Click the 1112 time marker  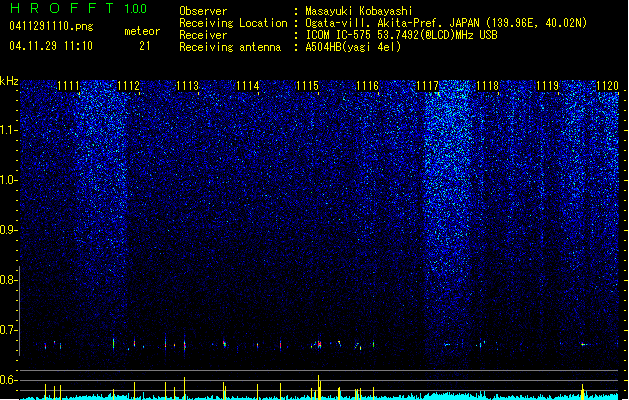(128, 86)
